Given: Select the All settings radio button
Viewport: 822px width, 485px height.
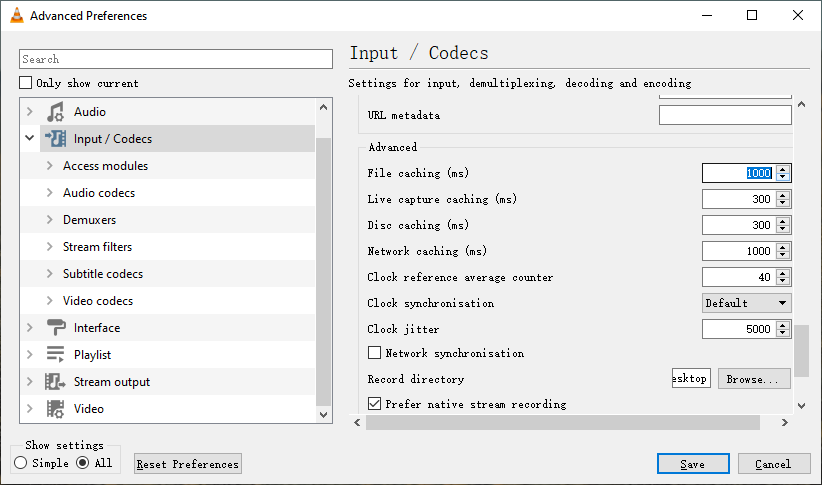Looking at the screenshot, I should (x=82, y=463).
